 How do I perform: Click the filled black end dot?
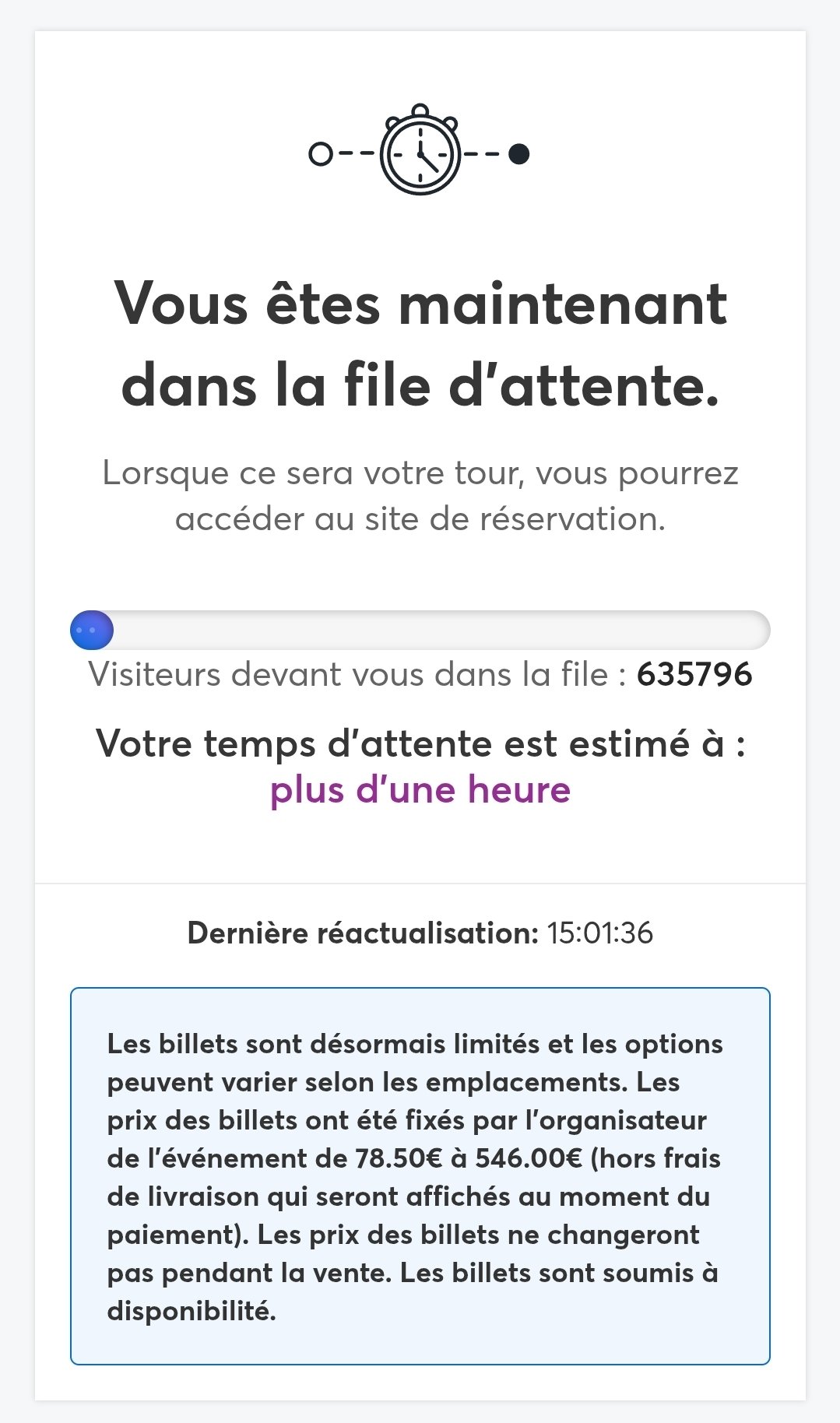tap(519, 154)
